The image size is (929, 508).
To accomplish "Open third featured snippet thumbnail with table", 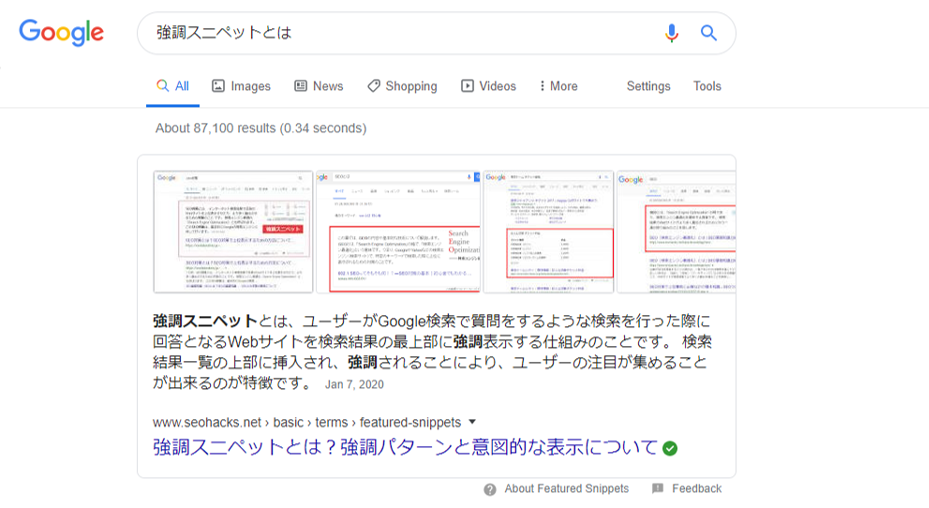I will (548, 232).
